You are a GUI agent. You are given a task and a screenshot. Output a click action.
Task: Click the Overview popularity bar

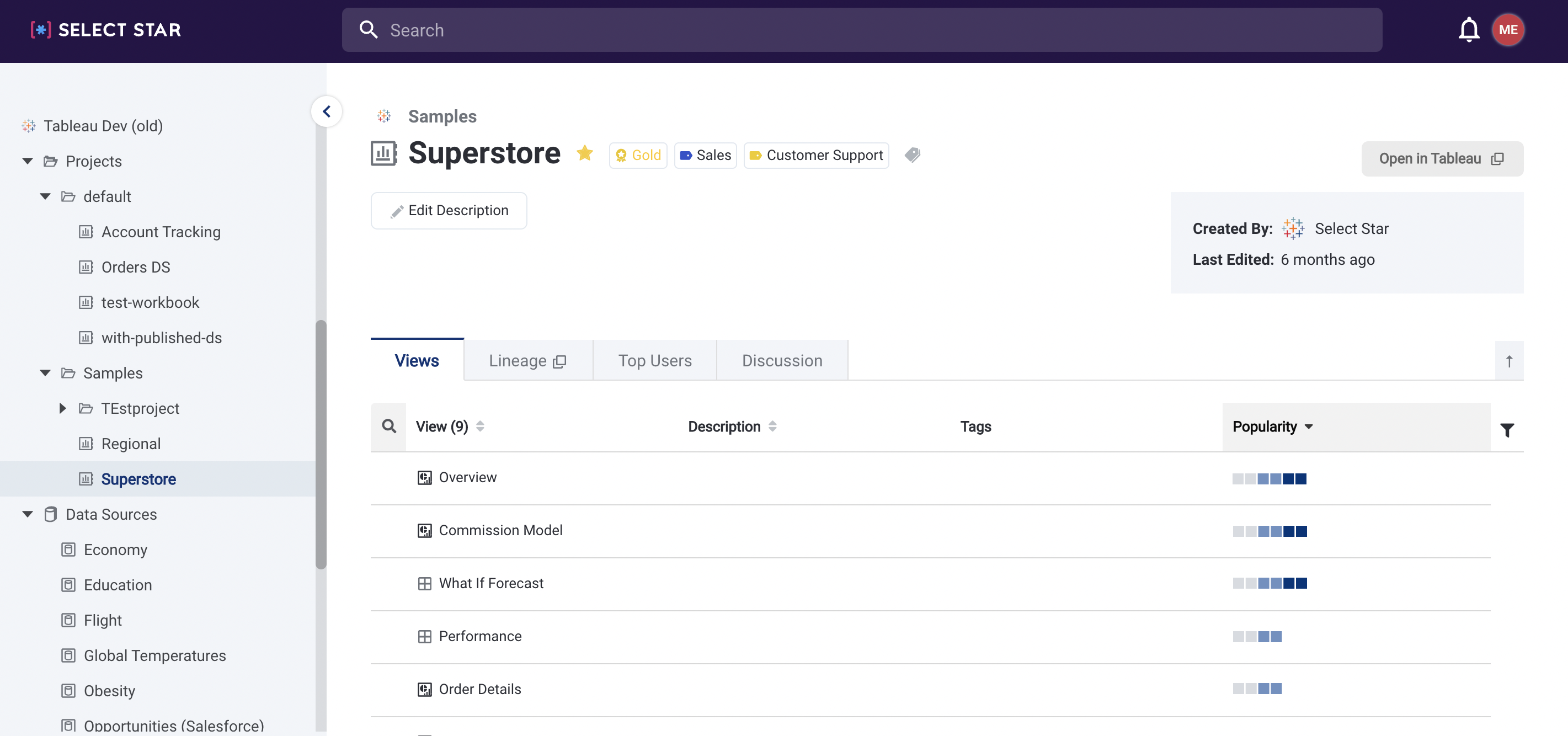(x=1269, y=478)
